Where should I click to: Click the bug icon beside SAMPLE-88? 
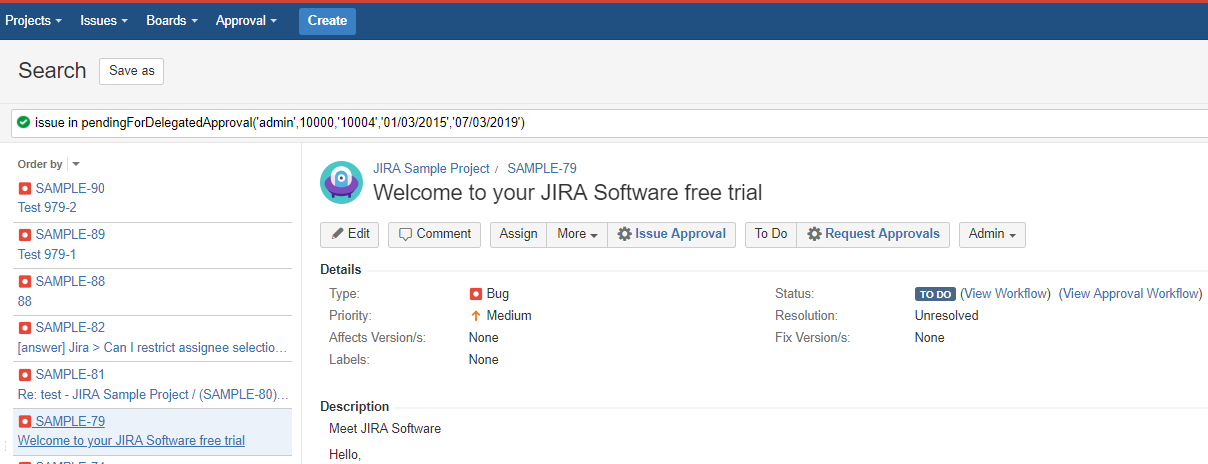[25, 282]
